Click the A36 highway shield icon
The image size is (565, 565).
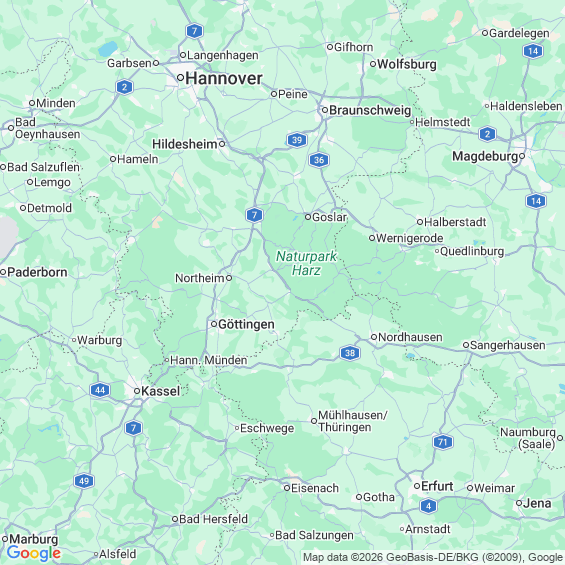319,160
